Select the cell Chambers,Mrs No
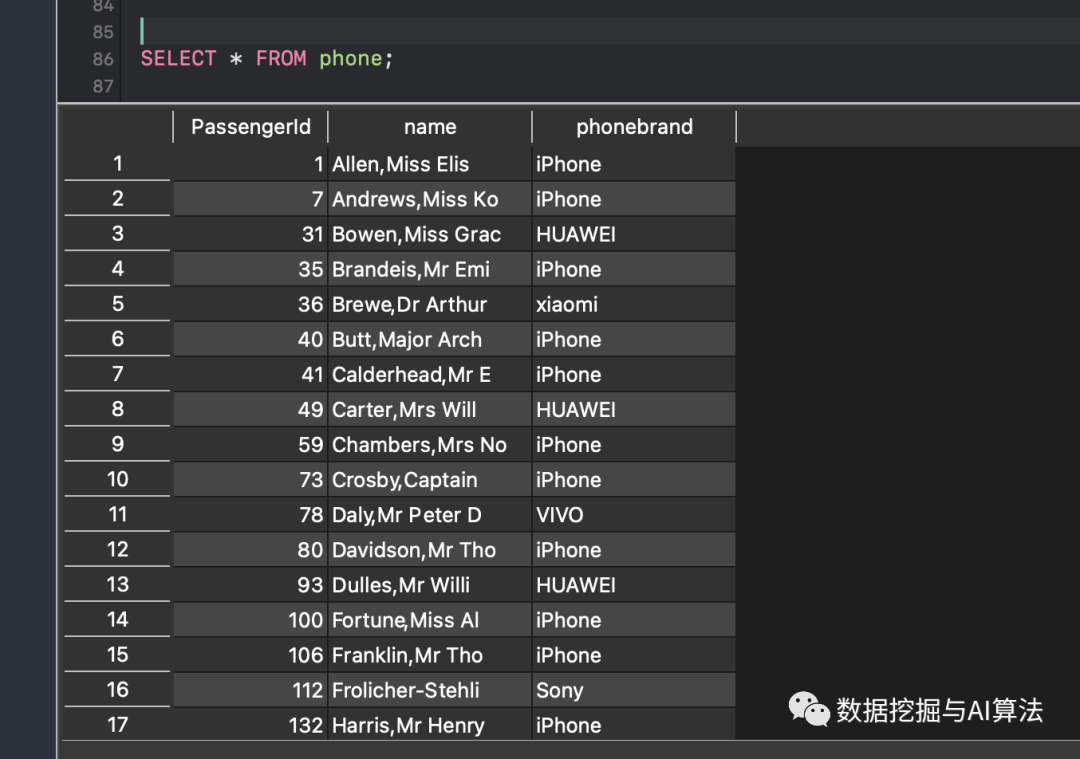Screen dimensions: 1080x759 pos(430,445)
